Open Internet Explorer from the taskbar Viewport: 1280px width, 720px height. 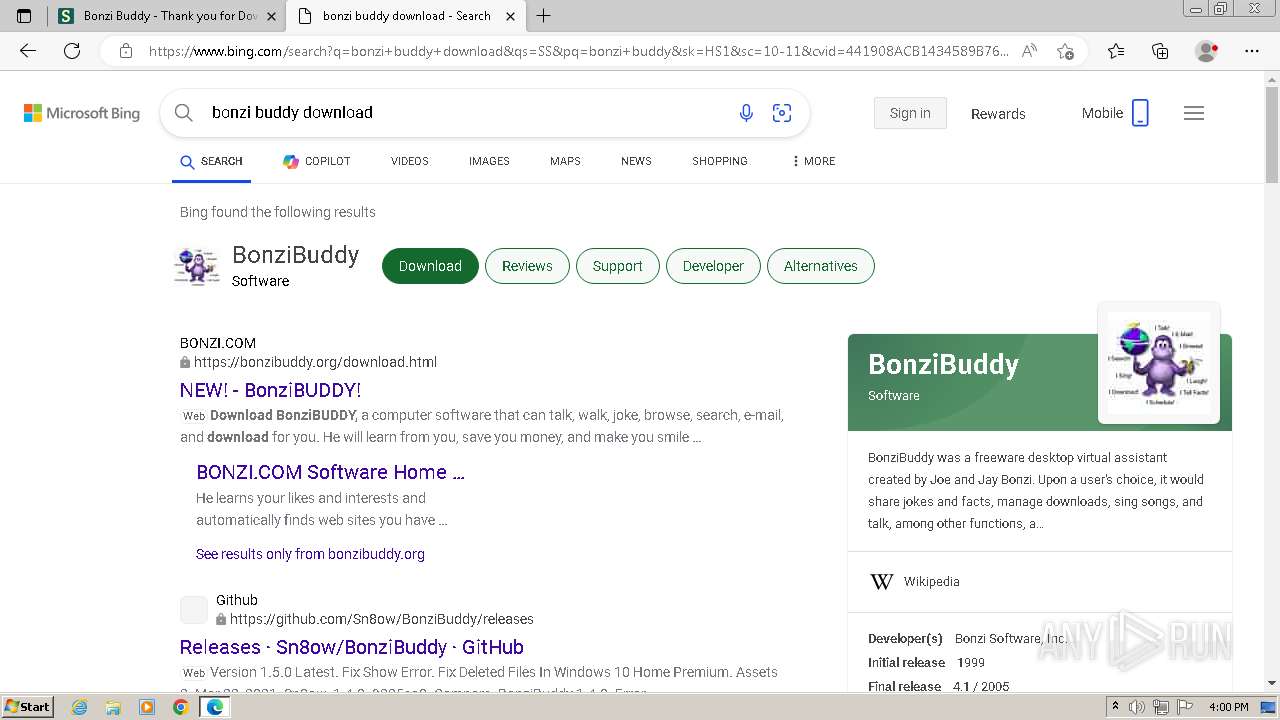pos(80,707)
